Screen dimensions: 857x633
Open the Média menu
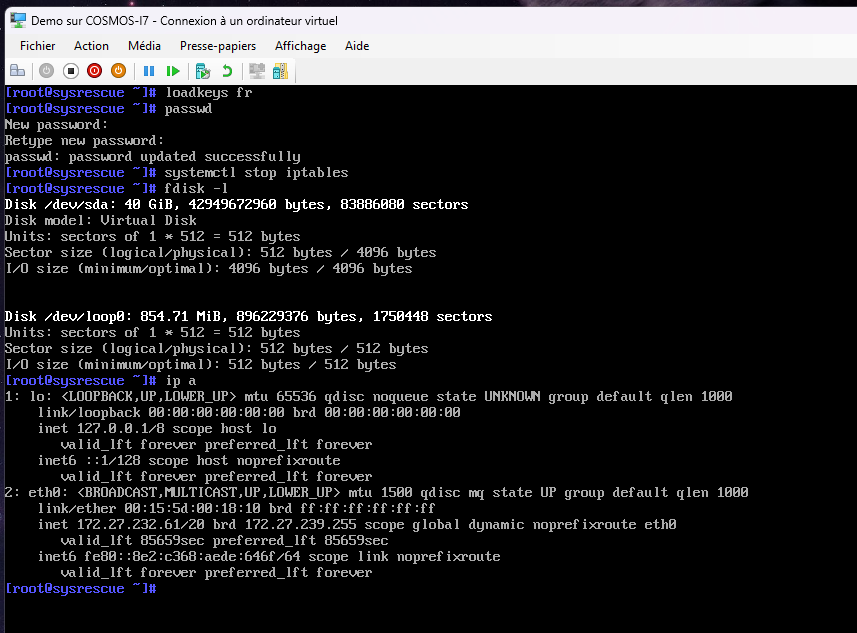[x=144, y=46]
